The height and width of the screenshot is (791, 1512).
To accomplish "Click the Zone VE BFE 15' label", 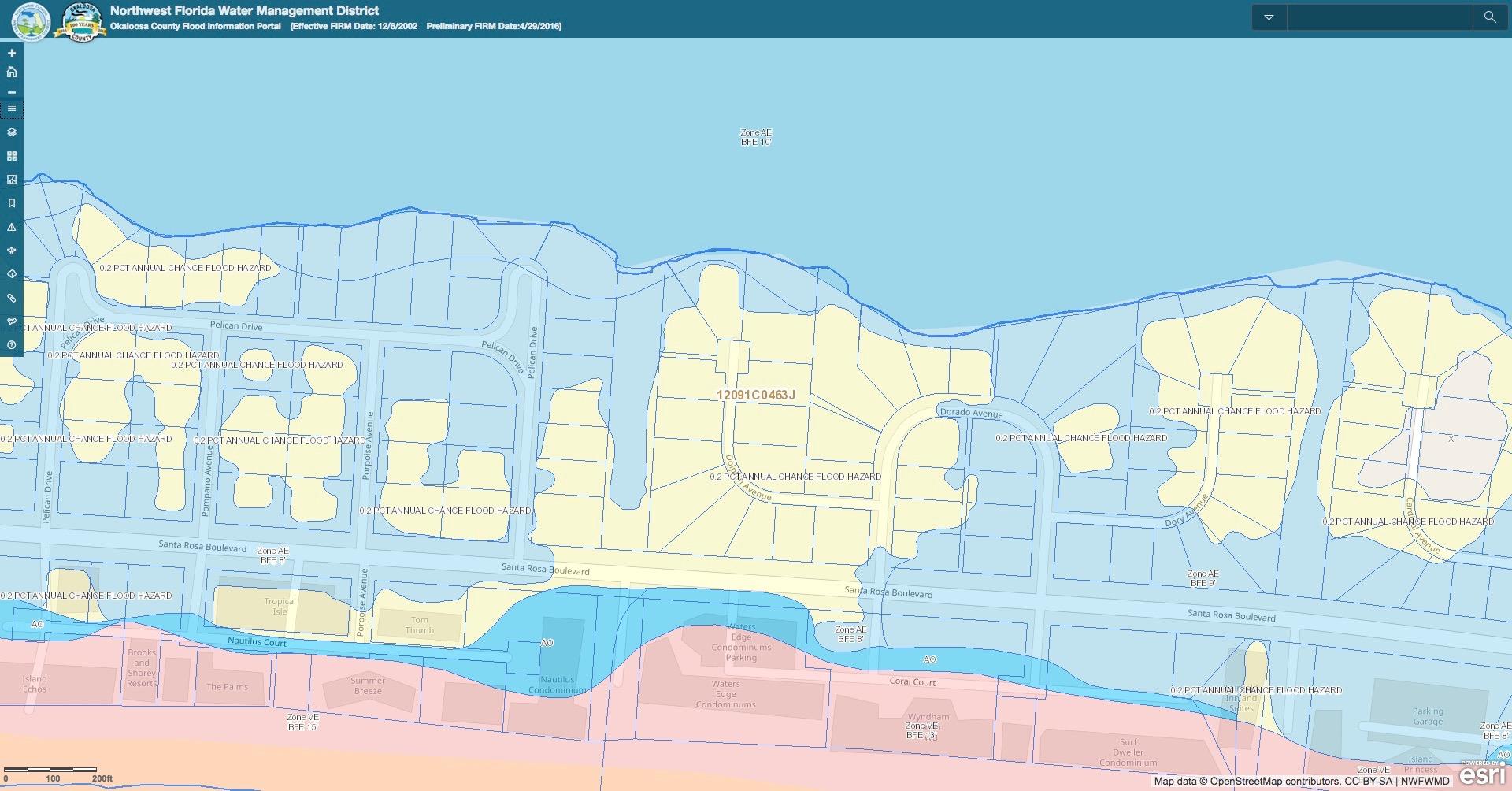I will click(303, 722).
